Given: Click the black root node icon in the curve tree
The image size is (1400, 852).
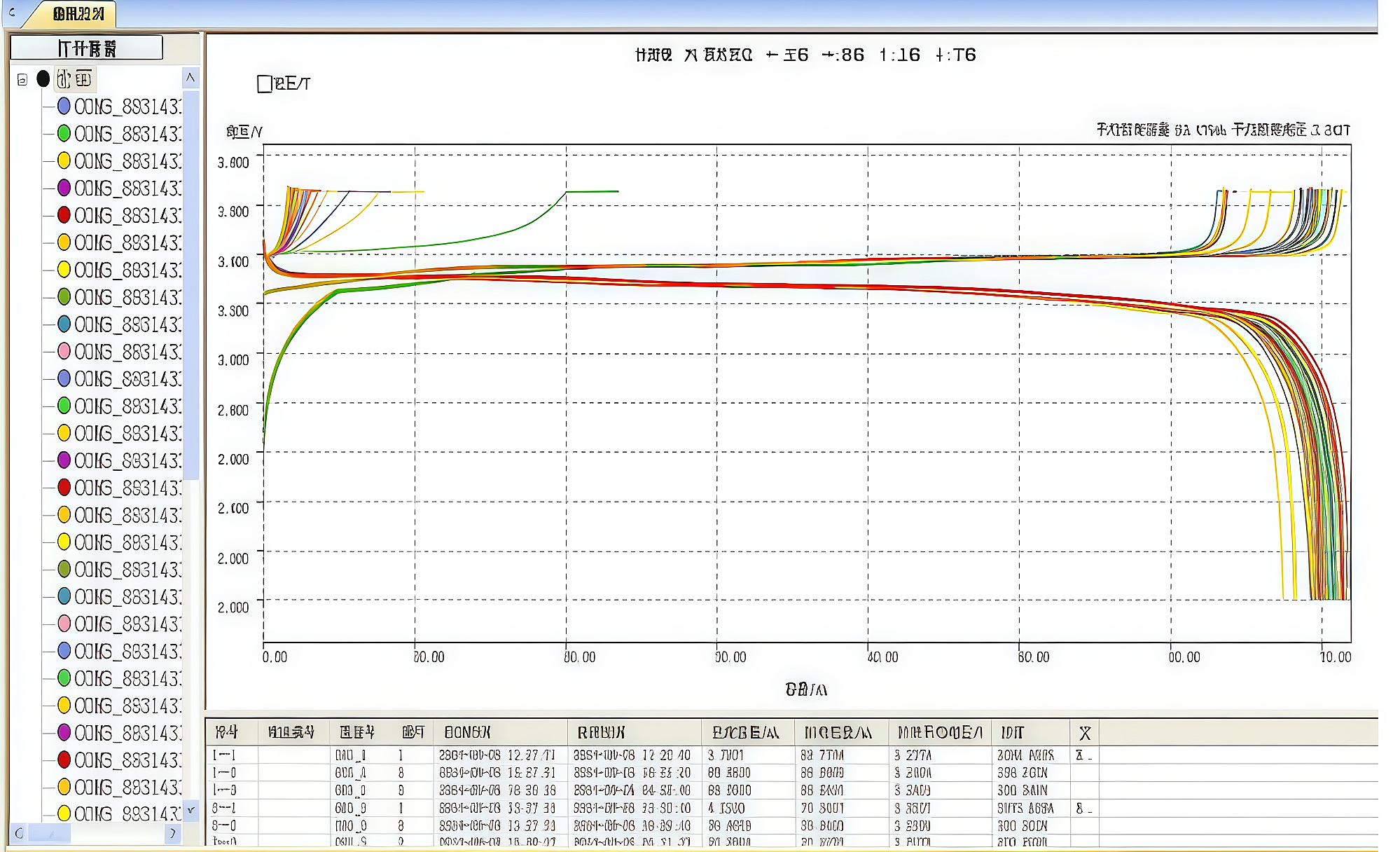Looking at the screenshot, I should click(x=43, y=78).
